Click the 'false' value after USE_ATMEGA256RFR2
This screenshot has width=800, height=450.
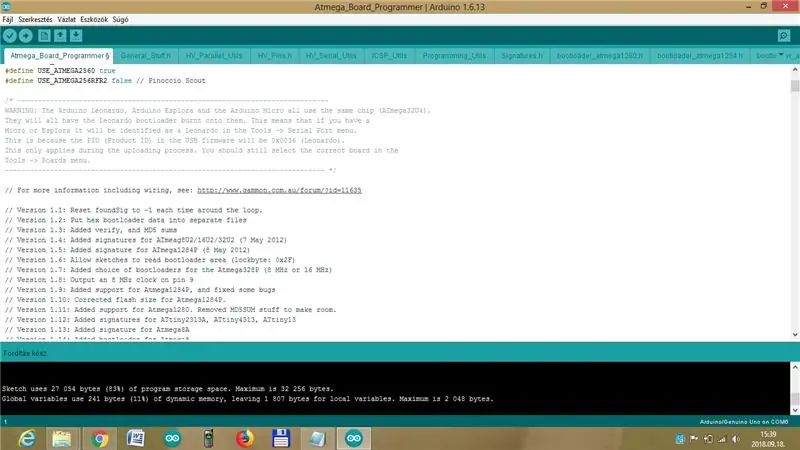[121, 81]
